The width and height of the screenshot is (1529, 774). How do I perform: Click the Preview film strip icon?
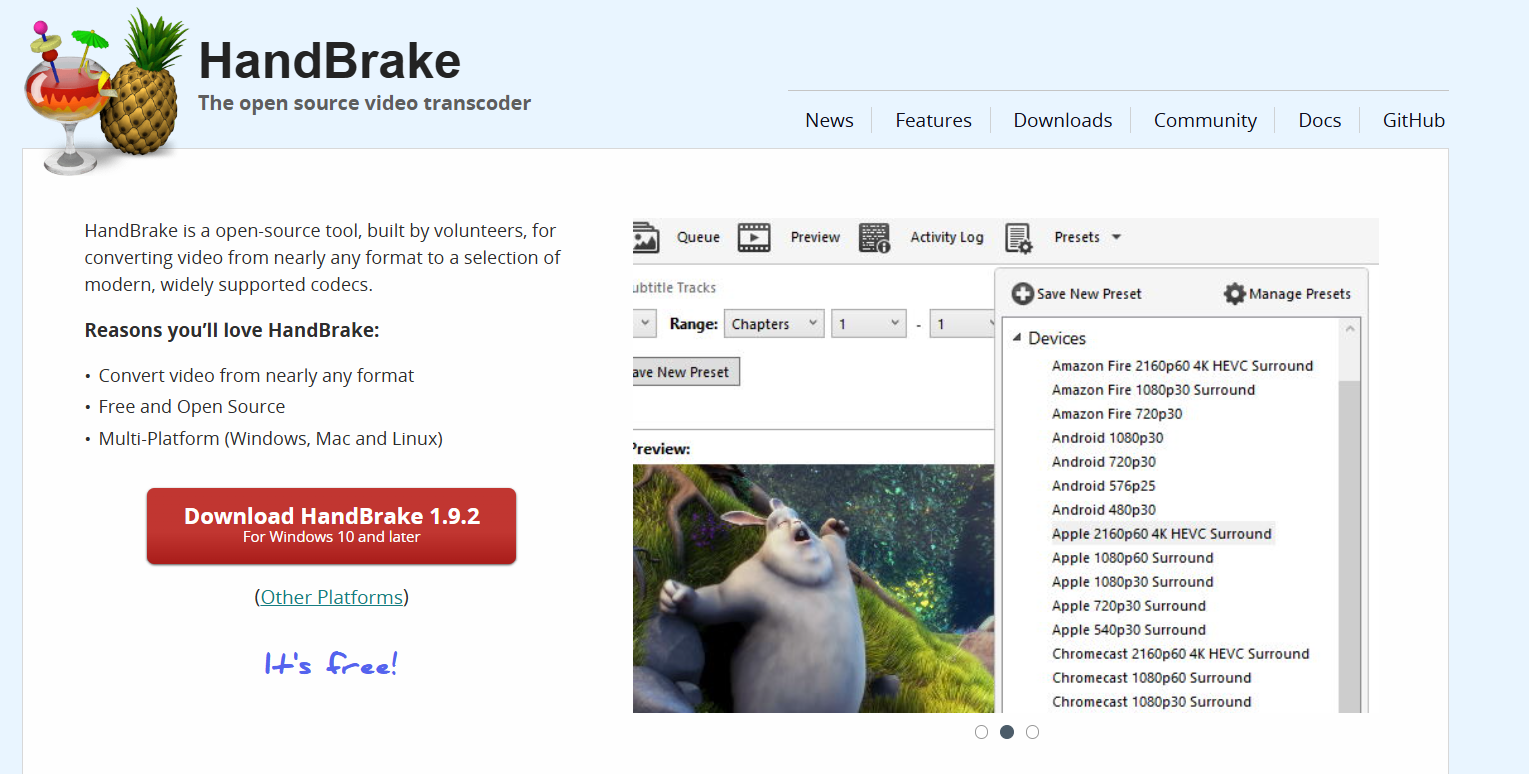754,237
